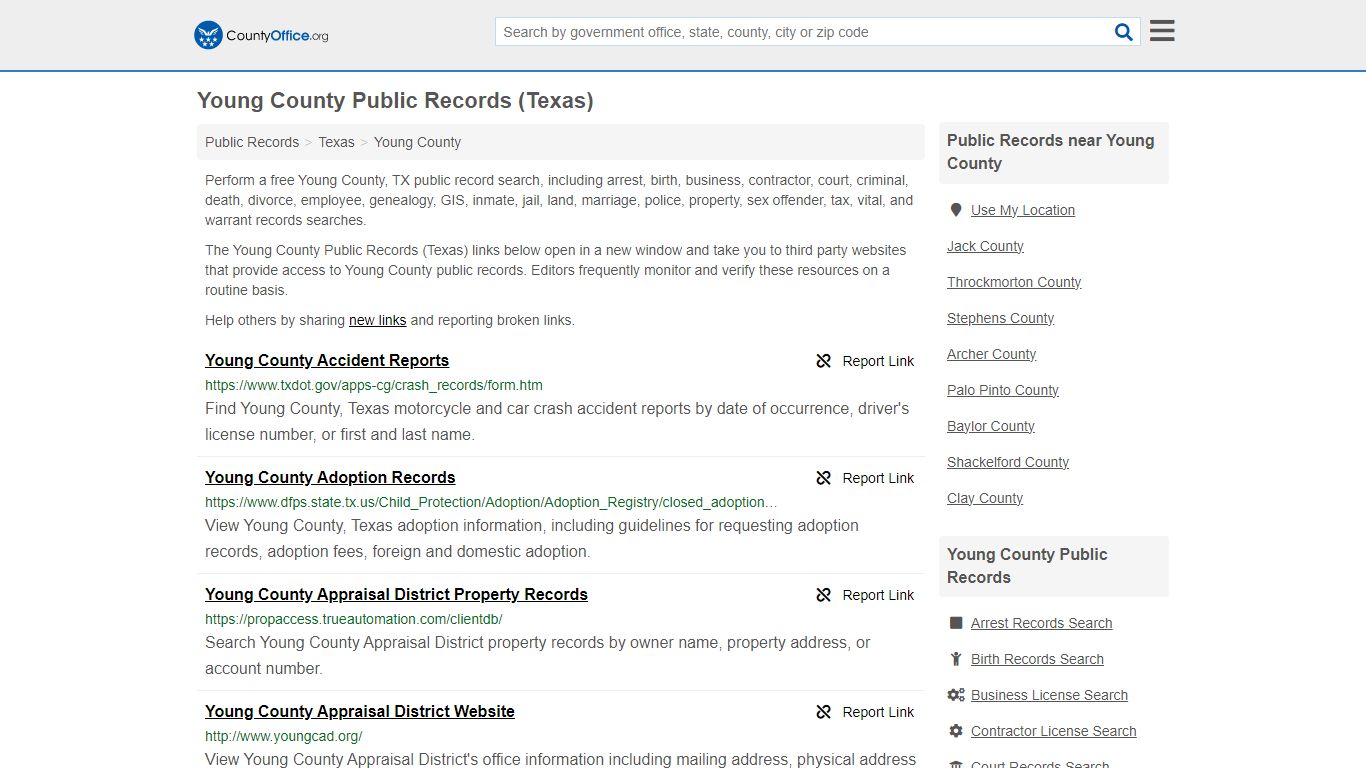Open the 'new links' sharing link
Screen dimensions: 1366x768
coord(377,320)
